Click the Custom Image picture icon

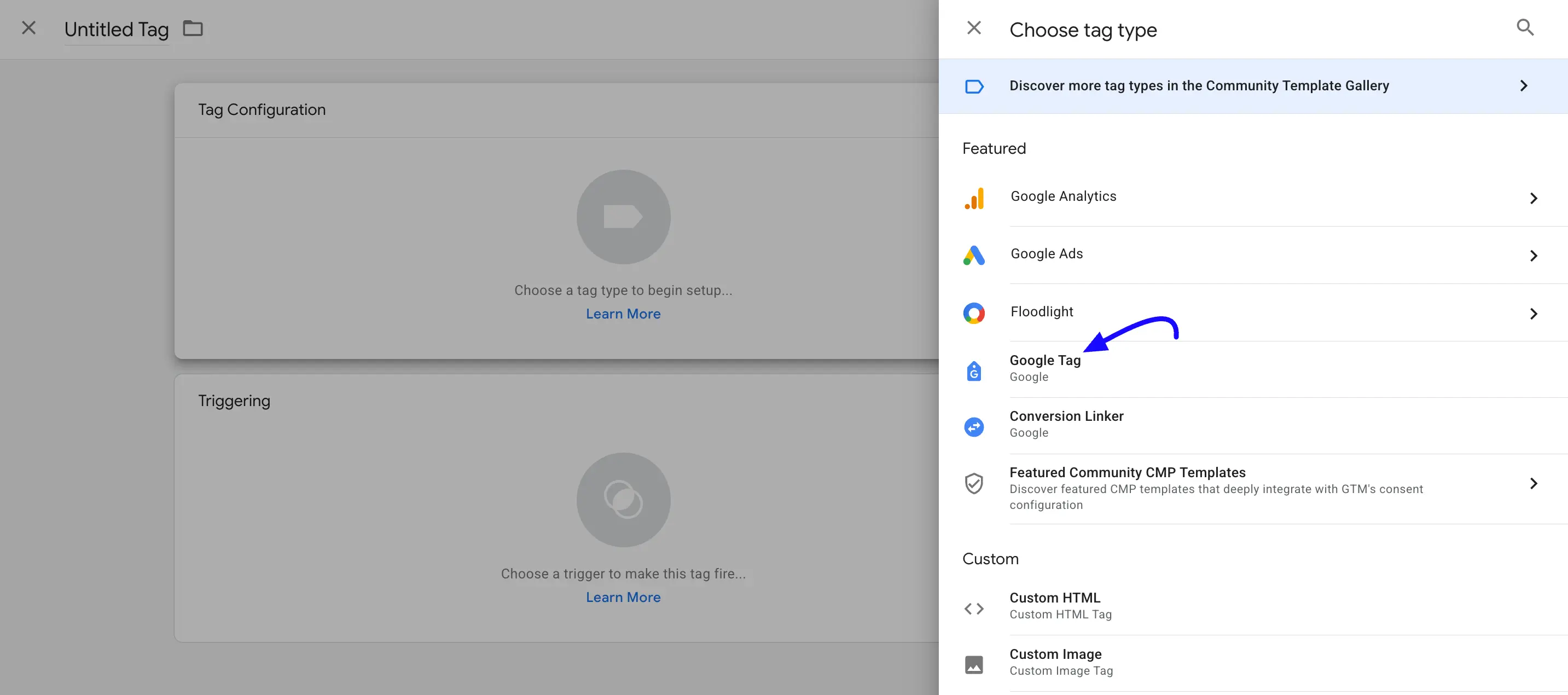[x=974, y=664]
